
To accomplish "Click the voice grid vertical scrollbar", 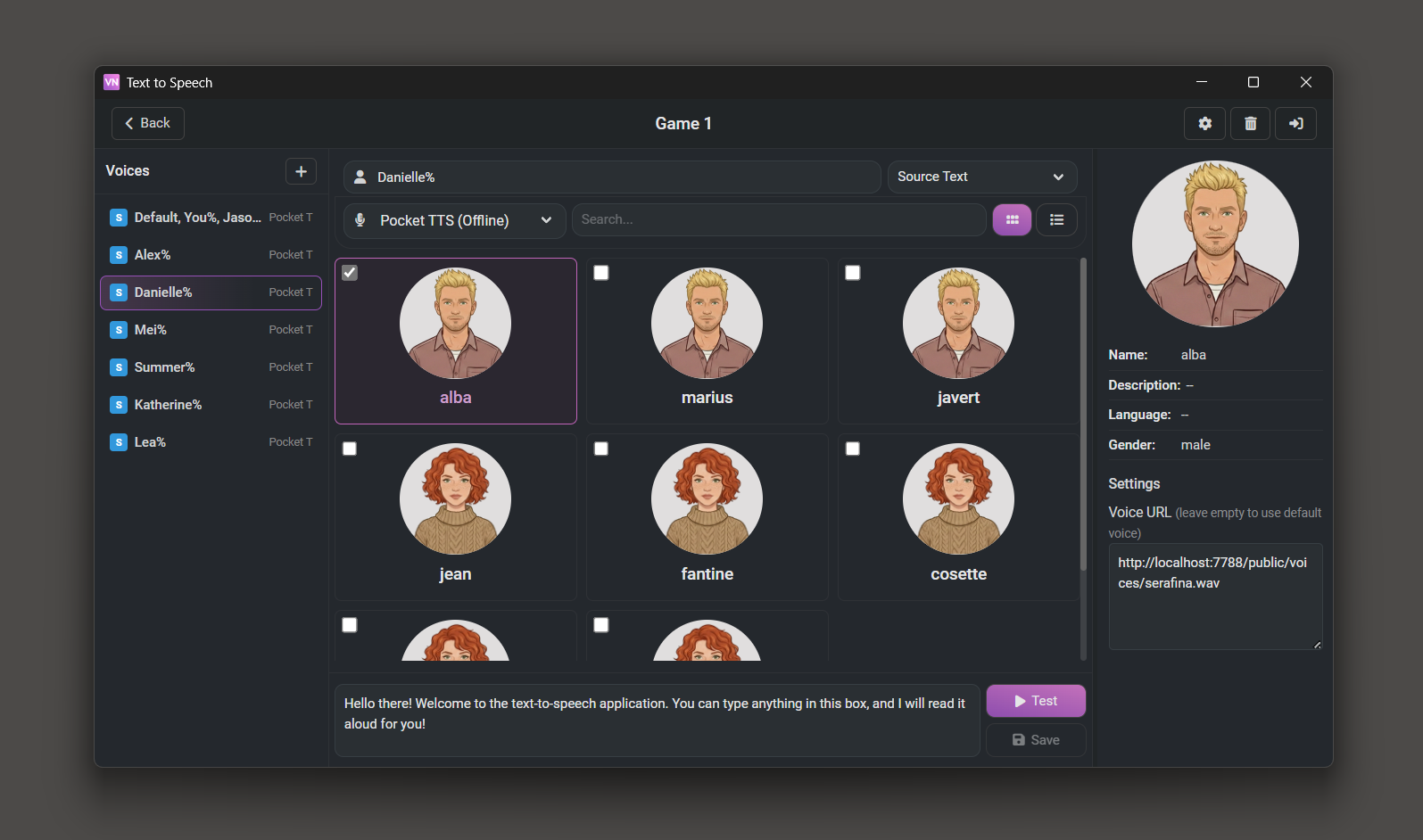I will pyautogui.click(x=1083, y=415).
